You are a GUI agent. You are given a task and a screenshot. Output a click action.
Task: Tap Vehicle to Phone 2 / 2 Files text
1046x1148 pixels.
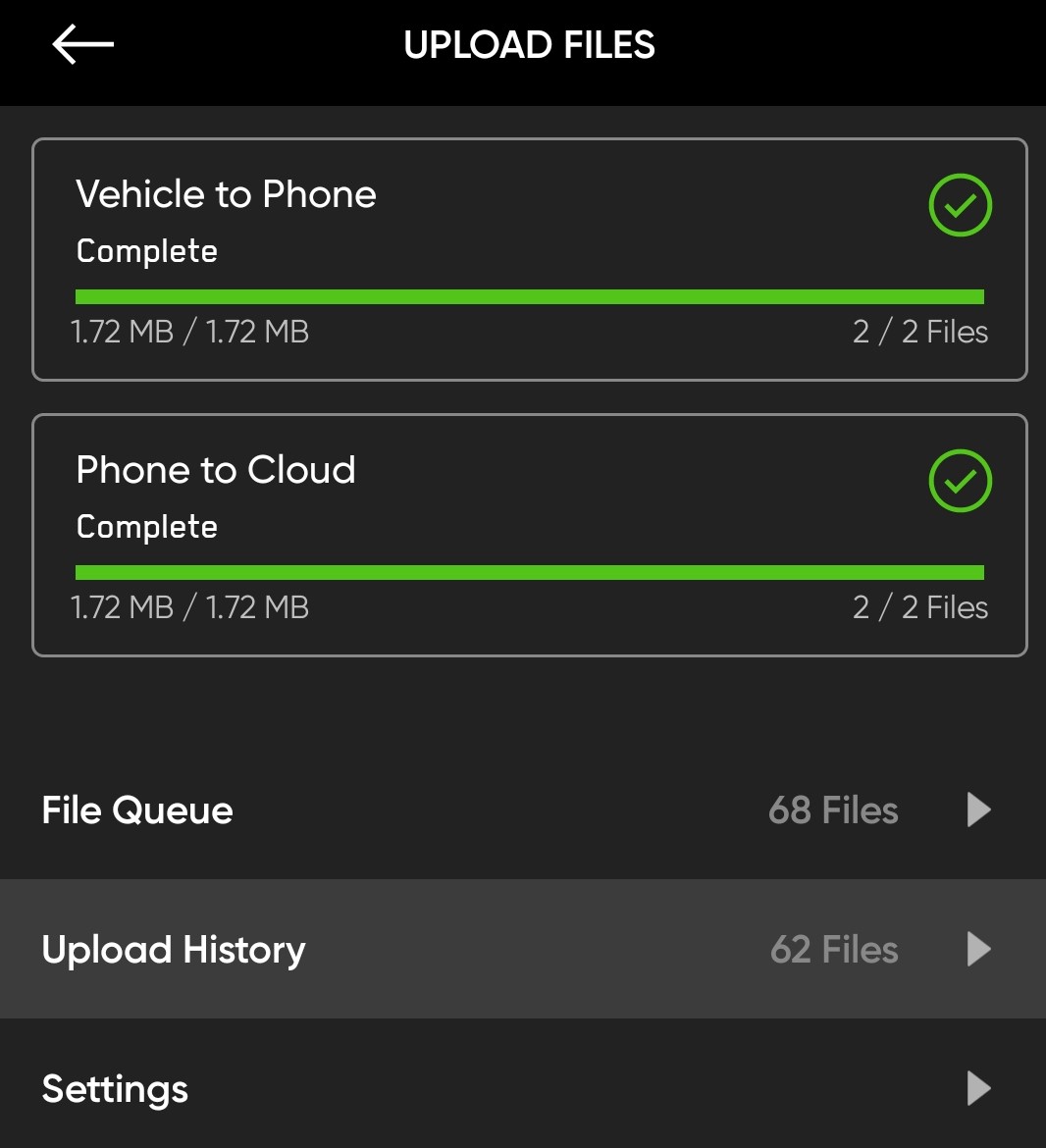coord(920,332)
